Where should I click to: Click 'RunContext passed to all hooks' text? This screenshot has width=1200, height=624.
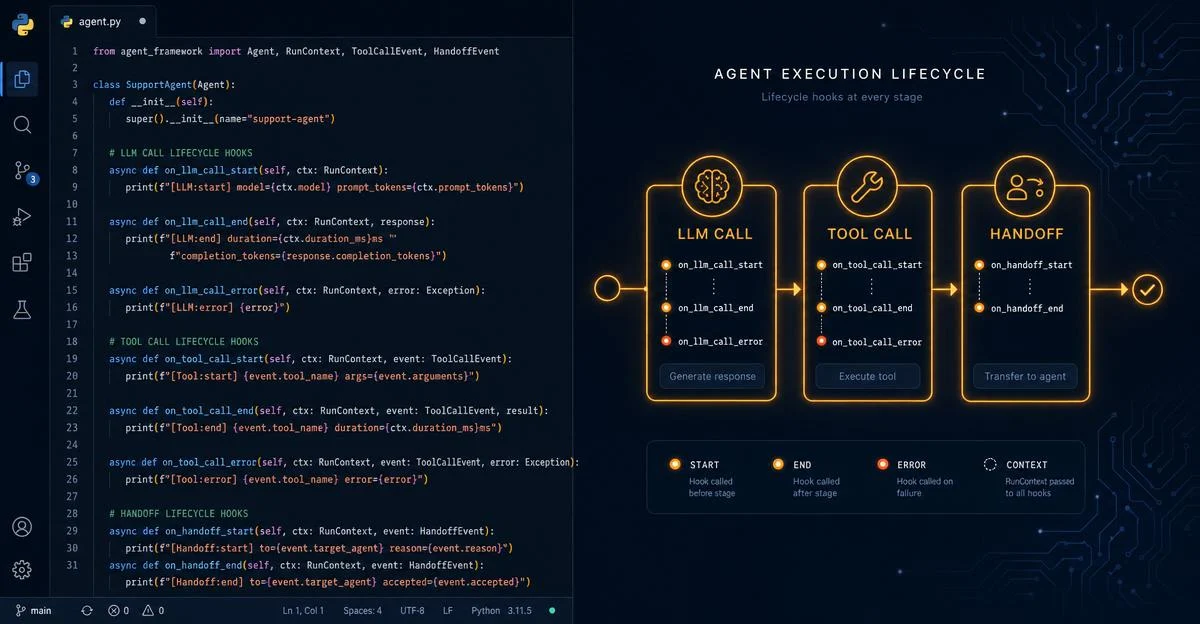point(1040,487)
